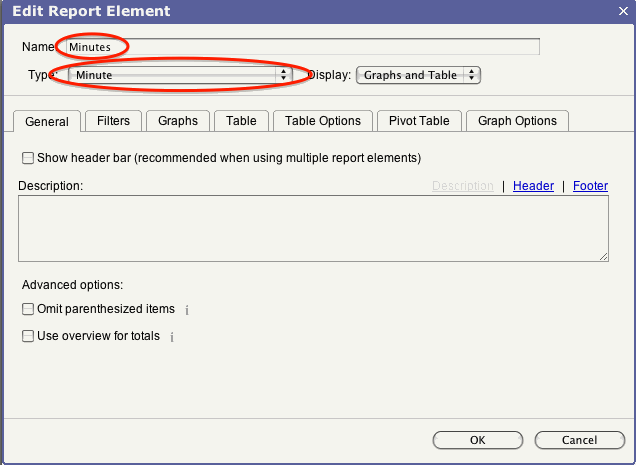Open the Graph Options tab
The image size is (636, 465).
point(517,121)
